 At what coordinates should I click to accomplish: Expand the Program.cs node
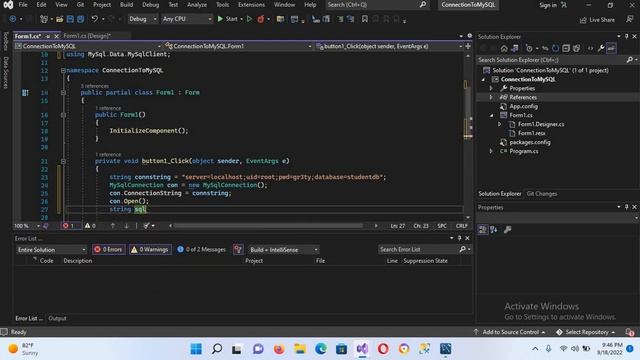point(491,151)
